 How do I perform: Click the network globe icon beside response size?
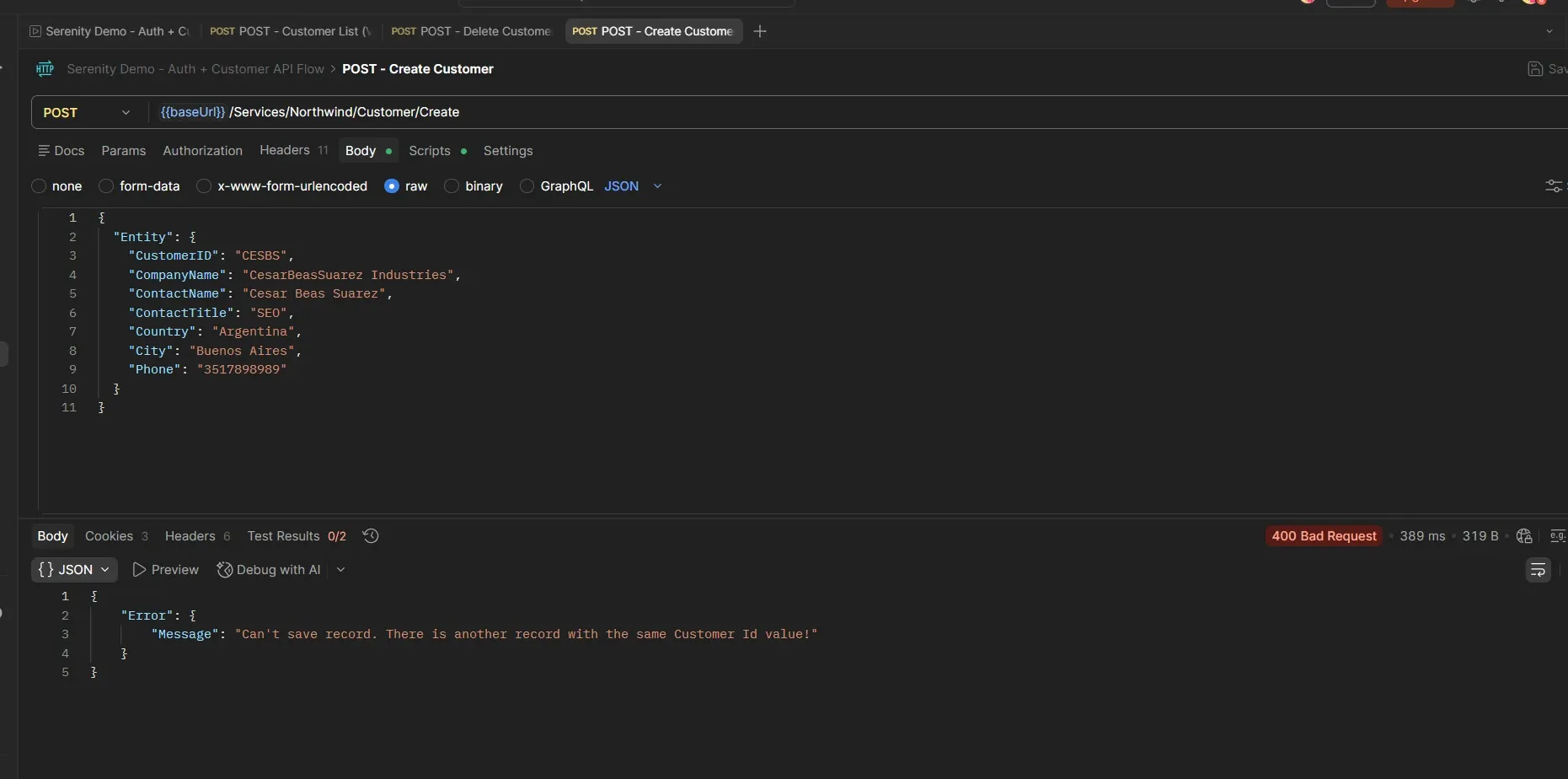coord(1524,536)
